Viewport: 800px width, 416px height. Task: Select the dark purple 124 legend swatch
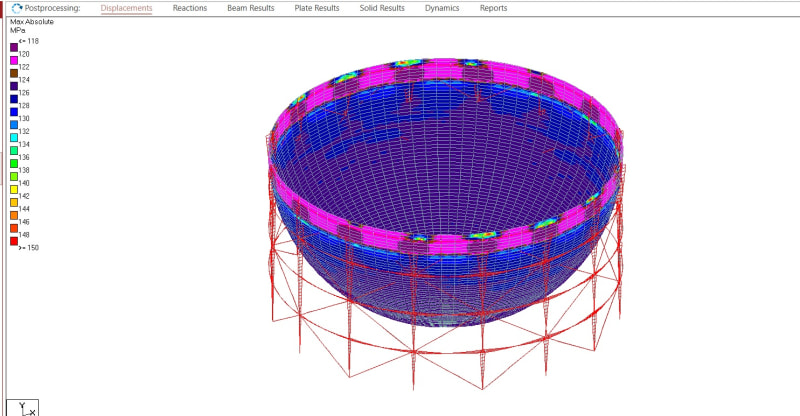click(x=14, y=86)
